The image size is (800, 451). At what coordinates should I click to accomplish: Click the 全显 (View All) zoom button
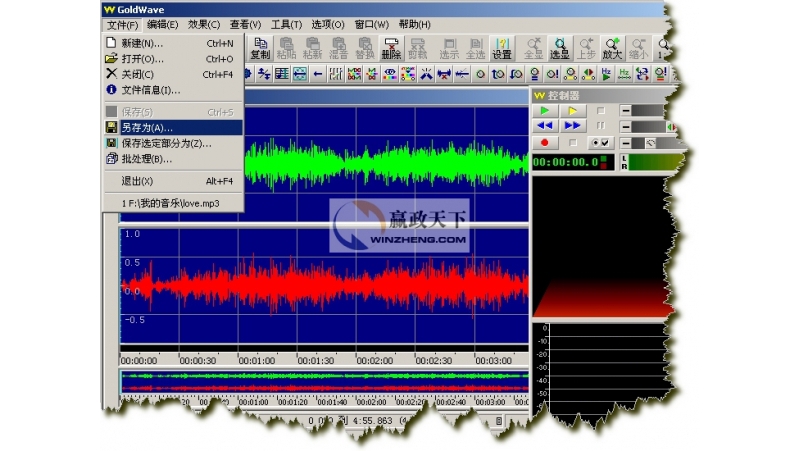[x=534, y=48]
